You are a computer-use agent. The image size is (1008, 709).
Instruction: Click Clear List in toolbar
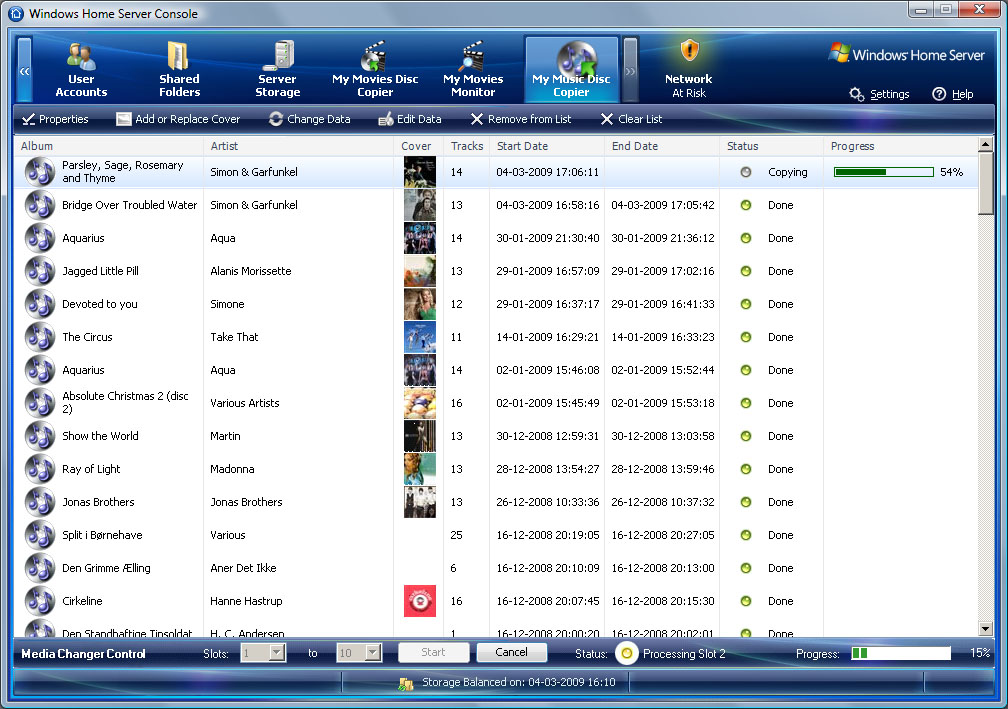point(631,119)
